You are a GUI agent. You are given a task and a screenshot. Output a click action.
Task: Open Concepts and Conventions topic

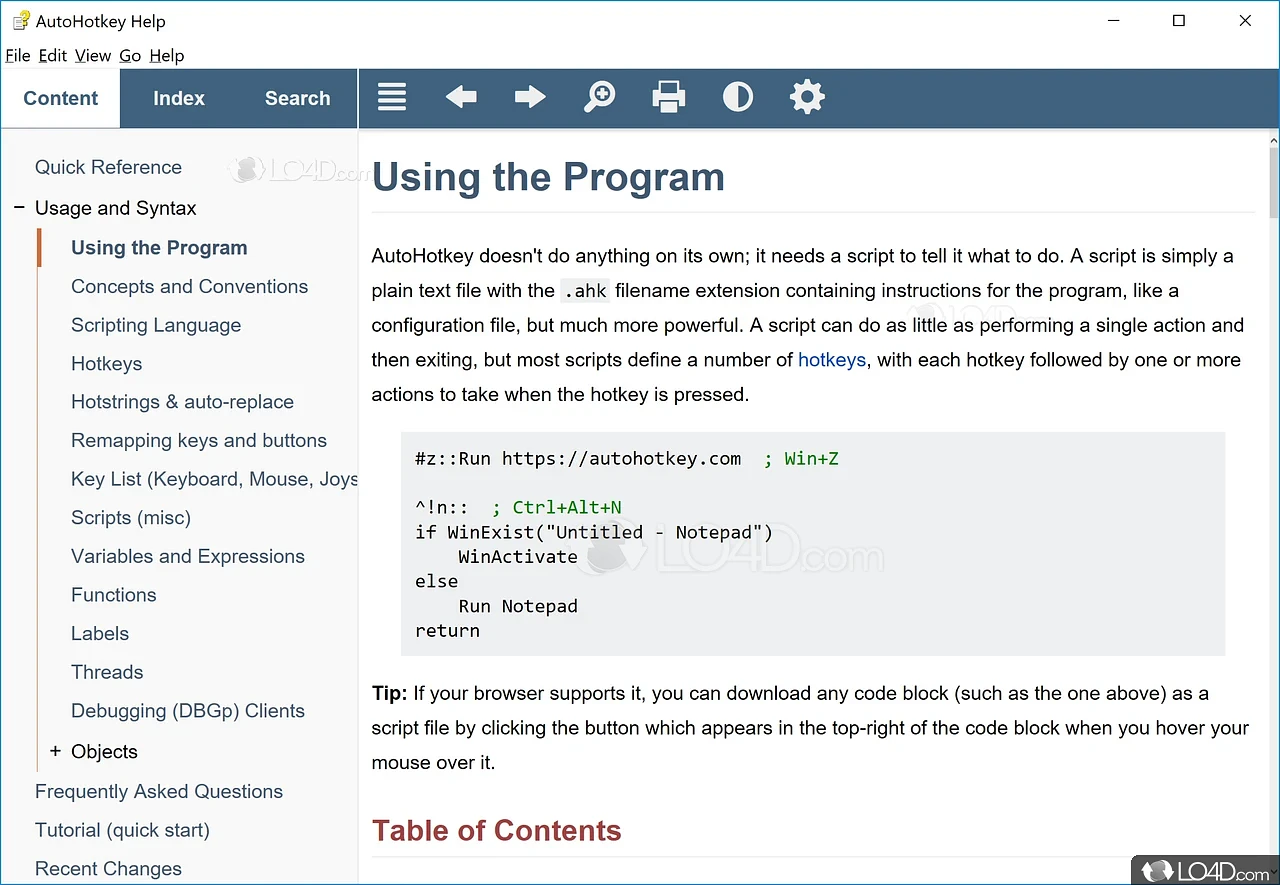pos(189,286)
